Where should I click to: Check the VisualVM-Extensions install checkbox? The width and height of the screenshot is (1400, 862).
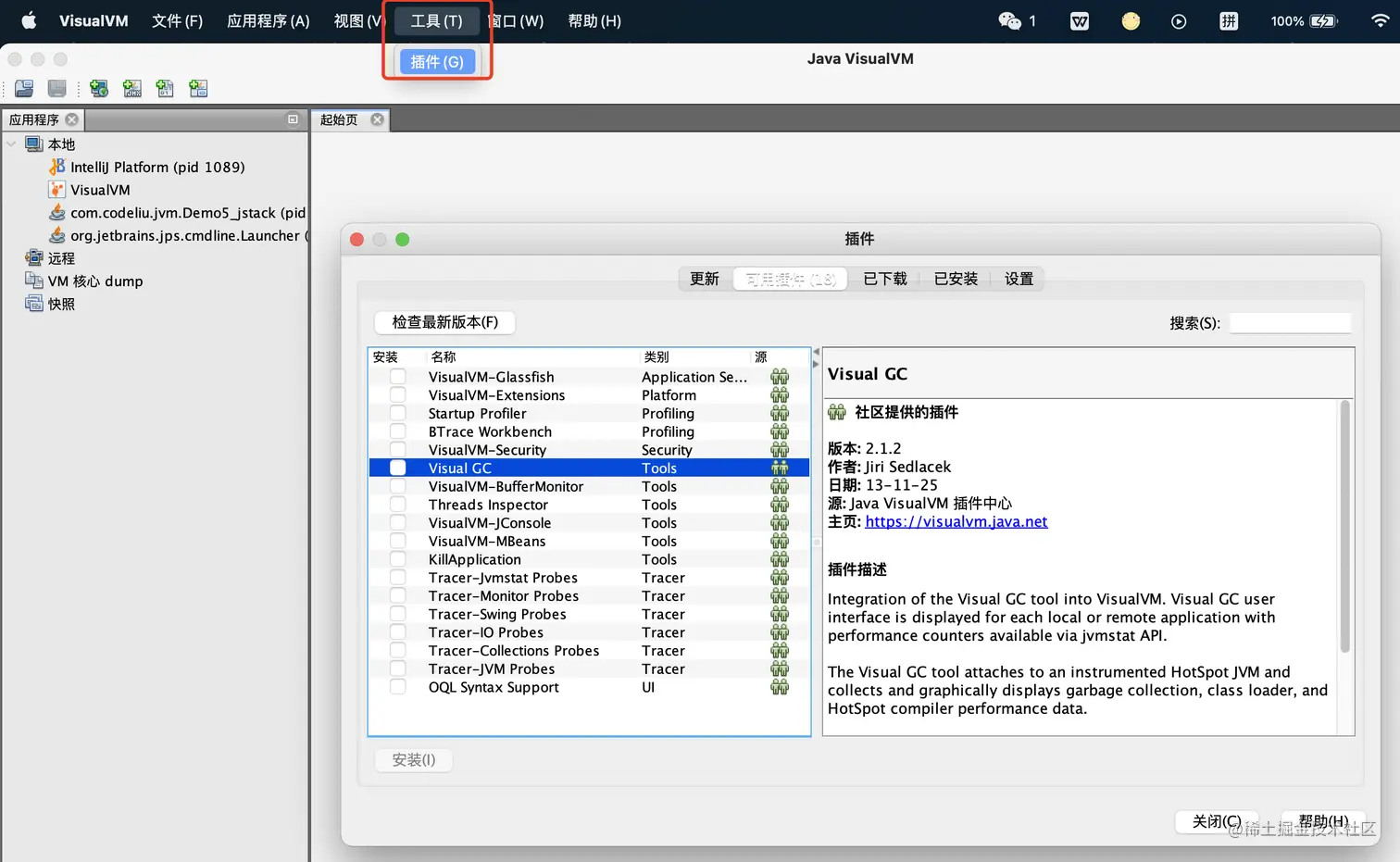click(397, 395)
